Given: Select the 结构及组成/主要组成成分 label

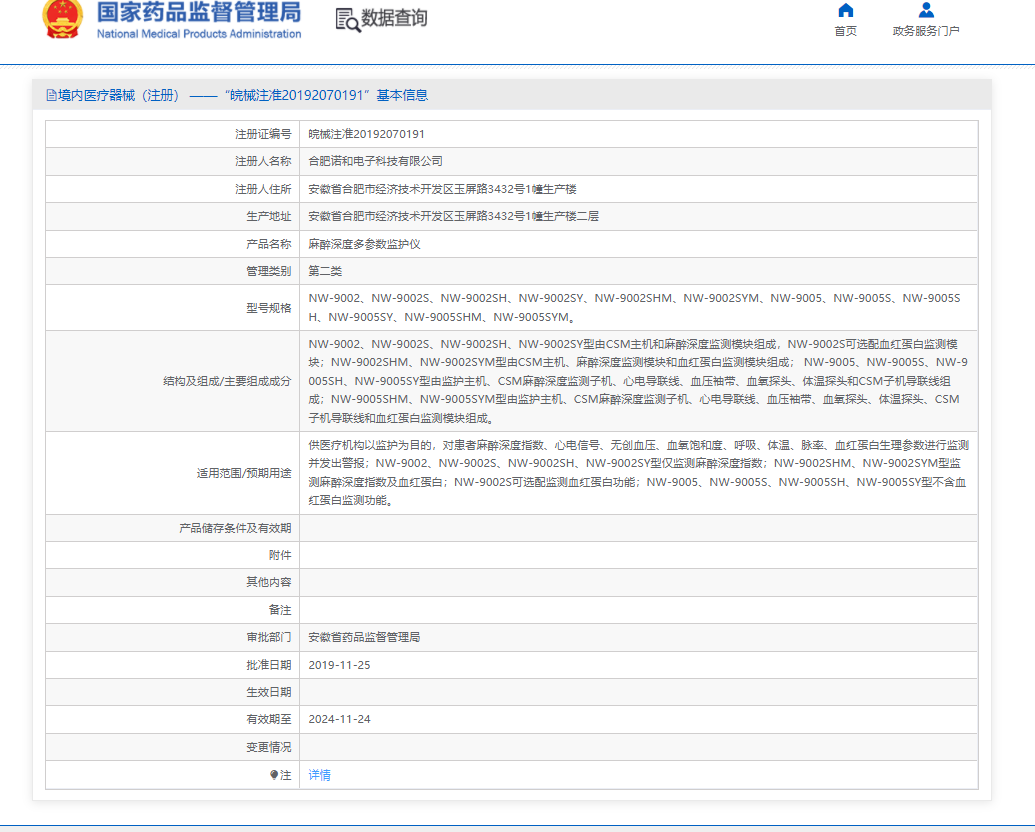Looking at the screenshot, I should point(227,381).
